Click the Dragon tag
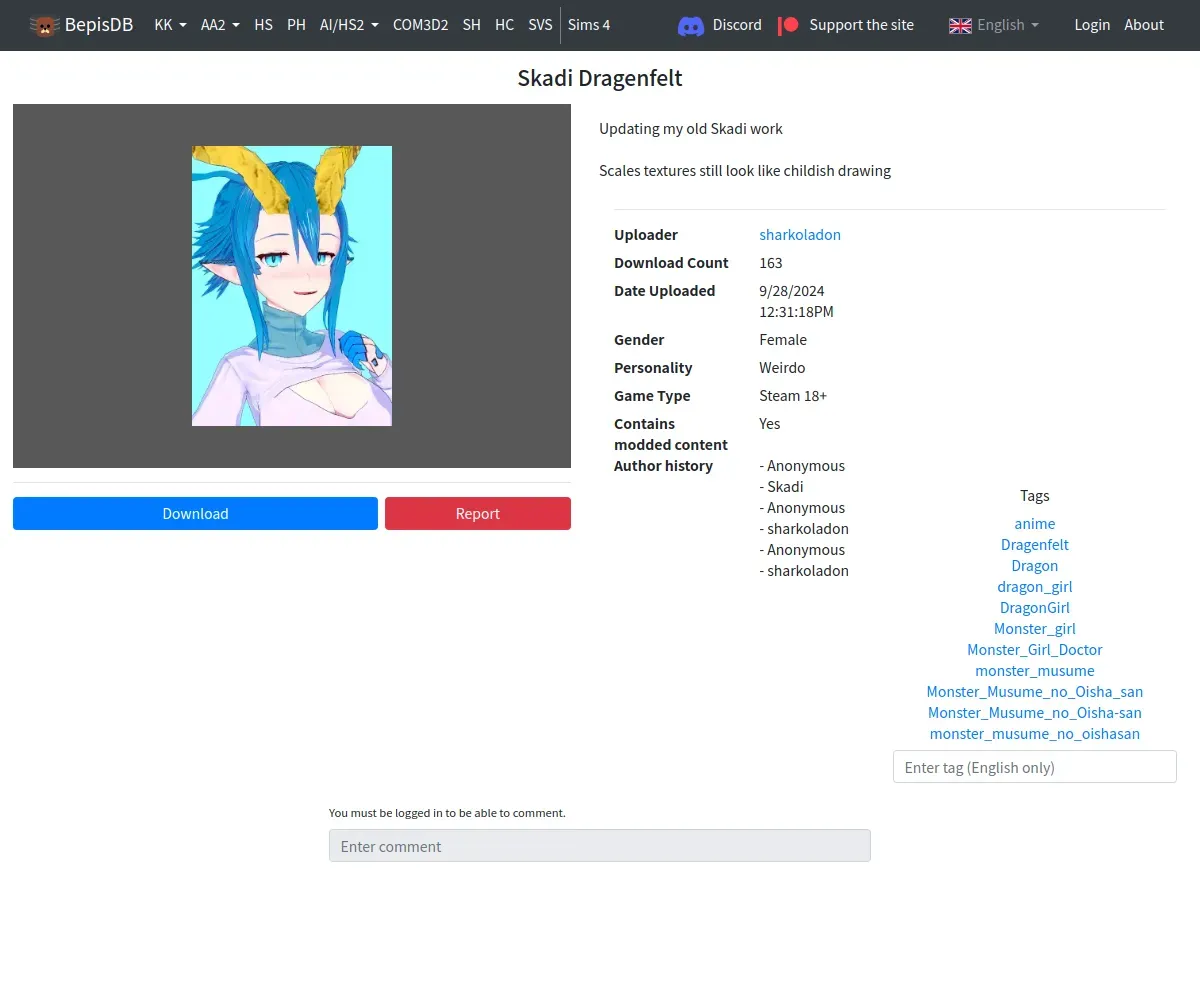Screen dimensions: 1200x1000 [1035, 566]
